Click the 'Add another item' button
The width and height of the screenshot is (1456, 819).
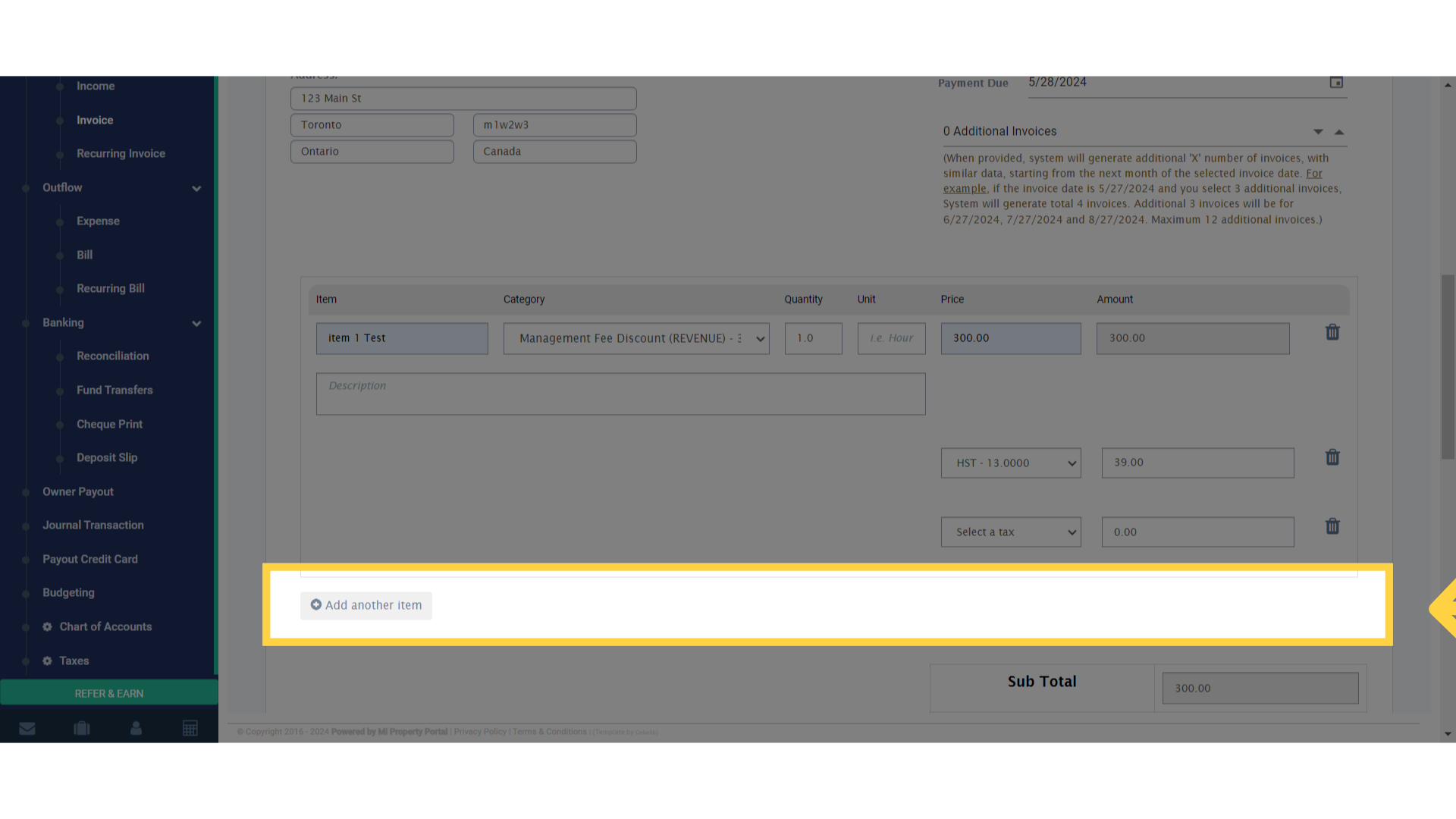pos(366,605)
